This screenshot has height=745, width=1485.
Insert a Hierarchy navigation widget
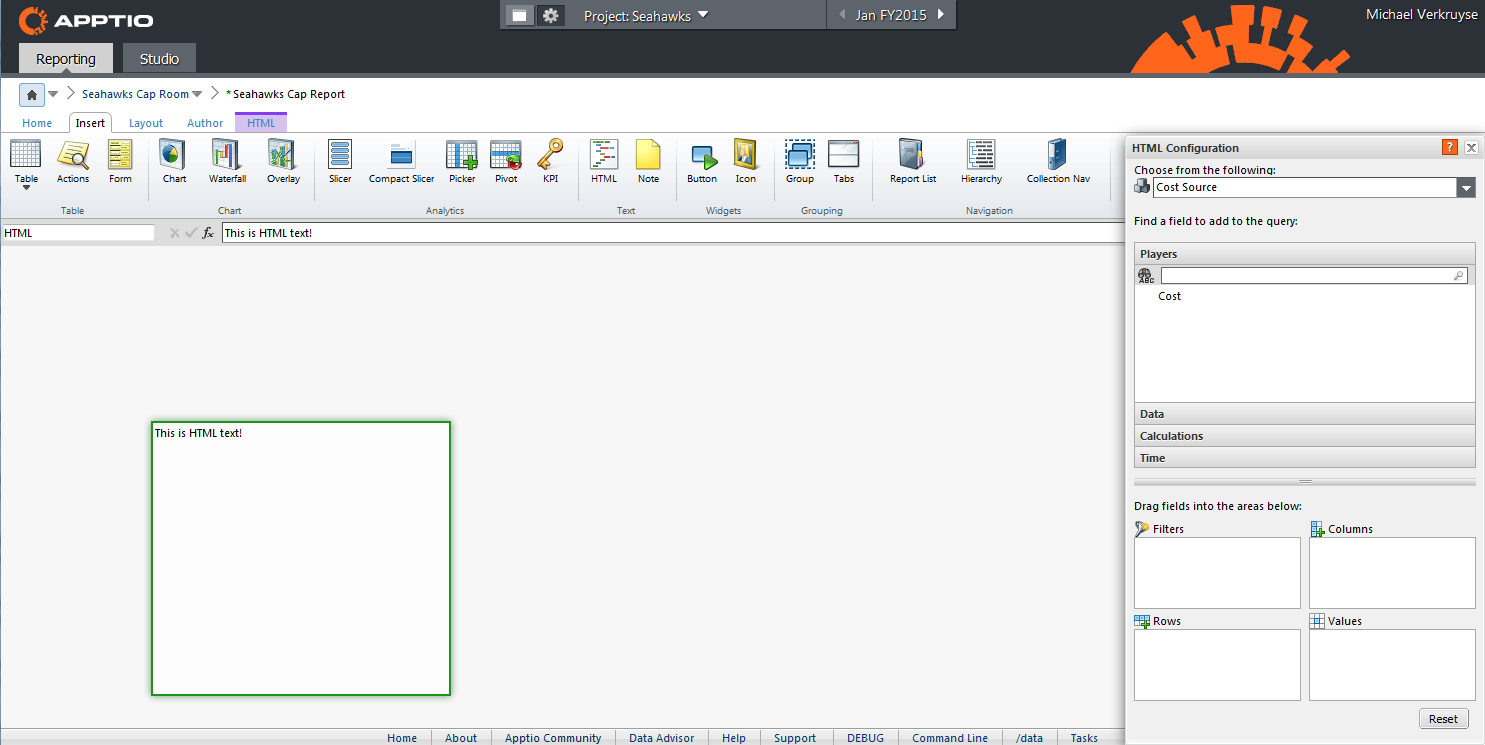[980, 162]
